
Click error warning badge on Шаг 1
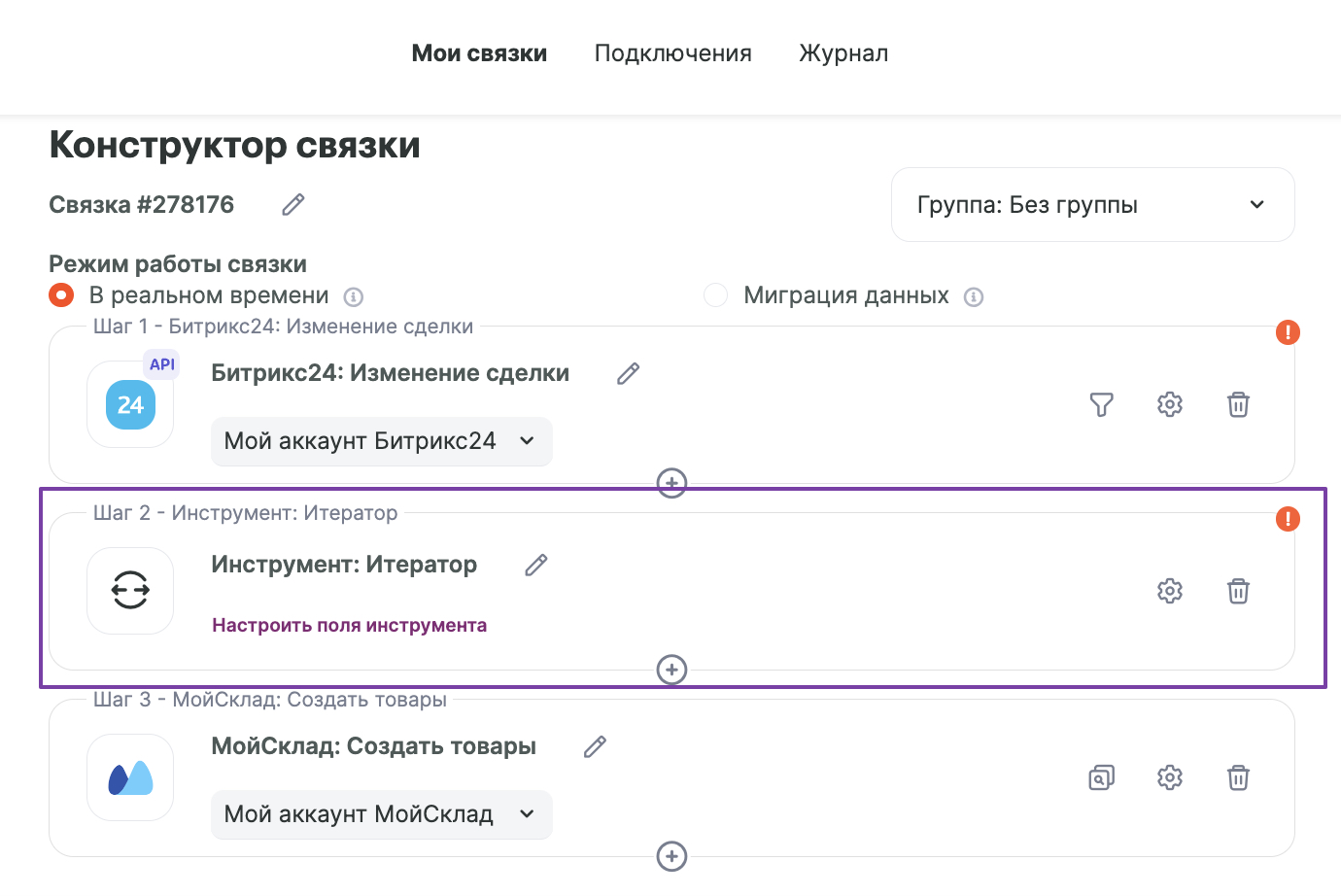point(1288,332)
